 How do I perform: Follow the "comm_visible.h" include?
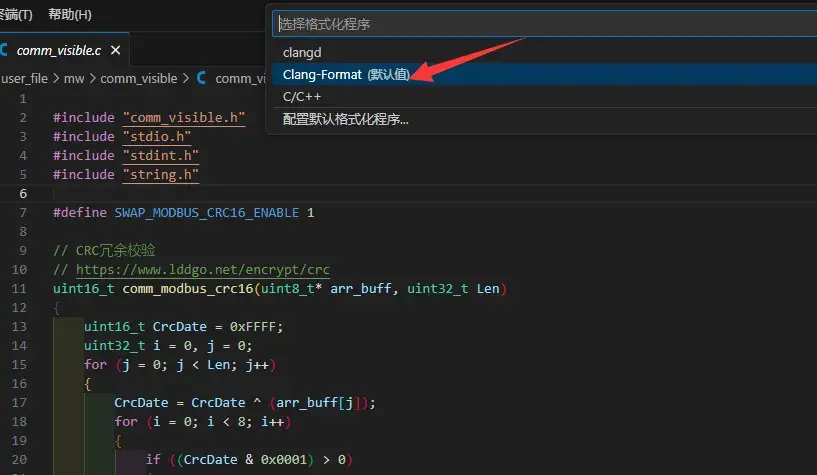click(x=184, y=118)
